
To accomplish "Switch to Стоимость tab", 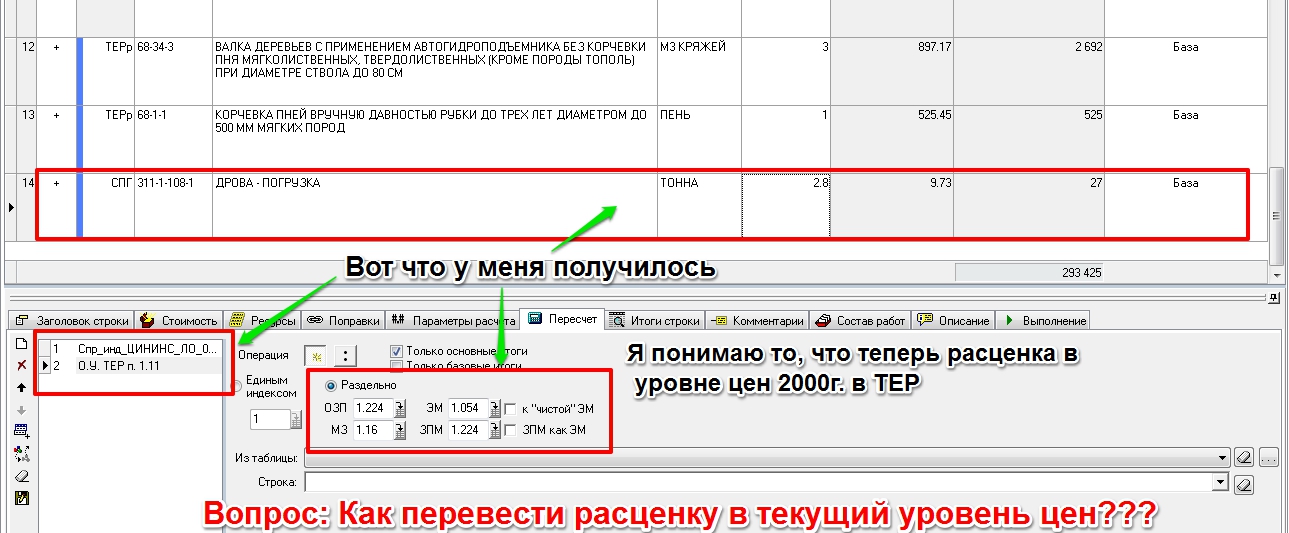I will click(x=179, y=321).
